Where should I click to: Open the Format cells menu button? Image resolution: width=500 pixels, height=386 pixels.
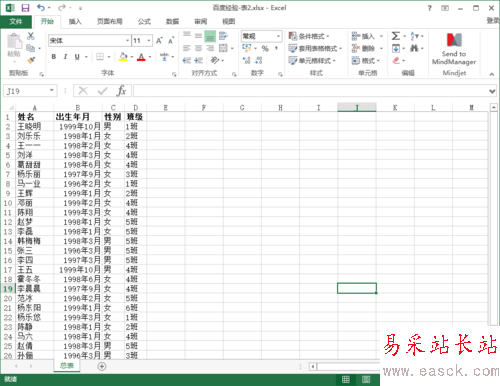point(366,60)
